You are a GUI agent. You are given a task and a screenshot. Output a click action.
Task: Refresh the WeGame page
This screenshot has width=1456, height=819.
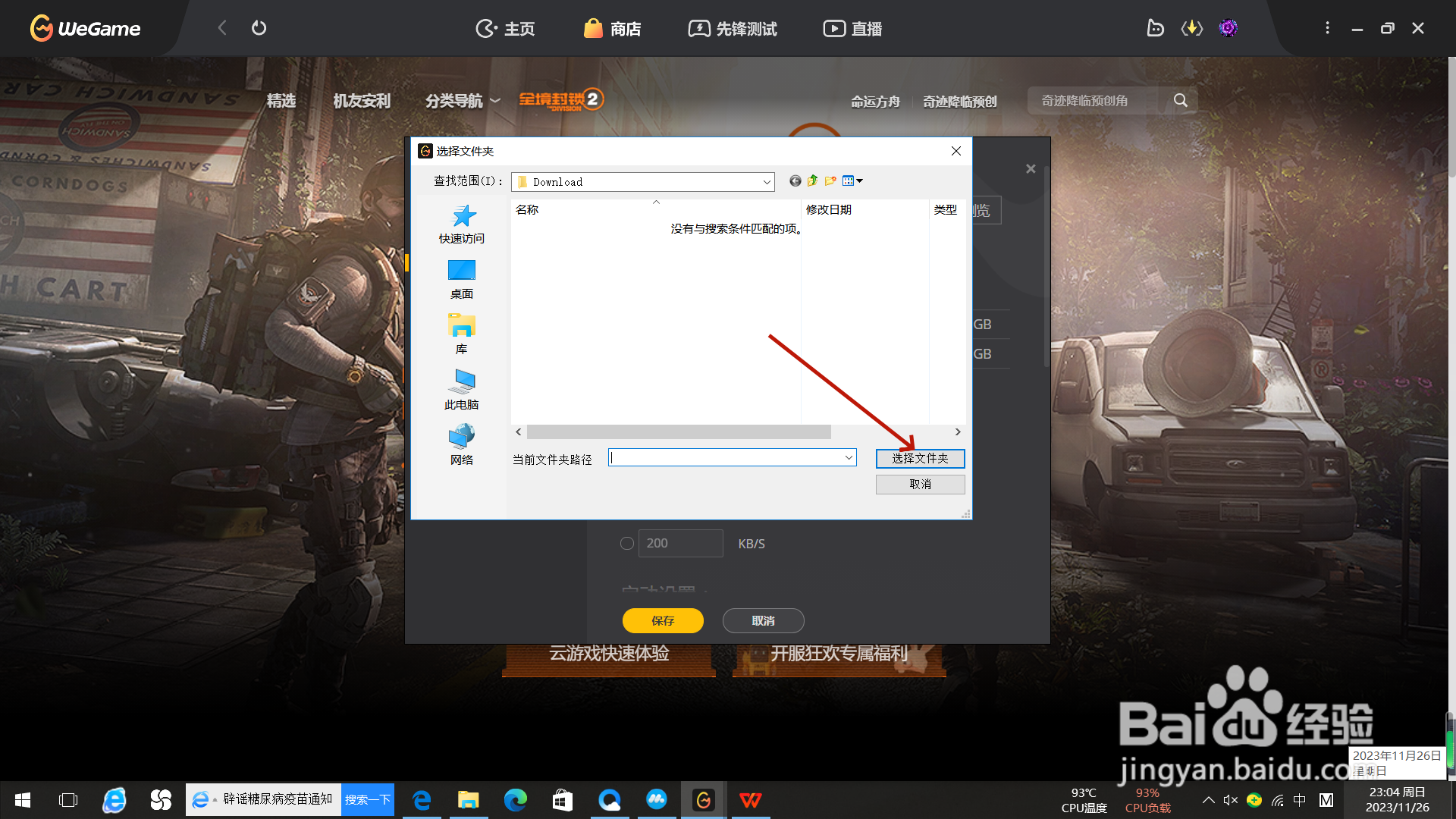pos(259,28)
